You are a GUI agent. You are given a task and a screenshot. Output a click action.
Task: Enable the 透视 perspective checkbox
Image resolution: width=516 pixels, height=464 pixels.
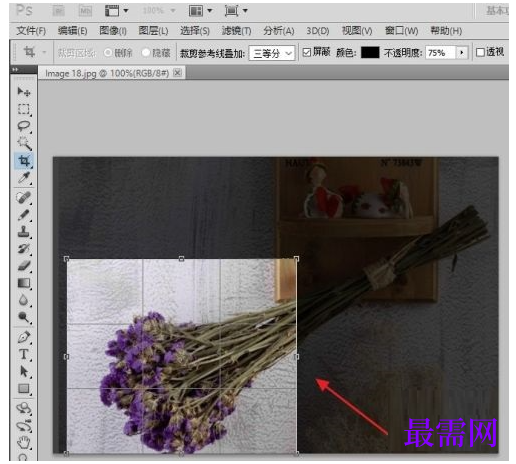point(480,52)
